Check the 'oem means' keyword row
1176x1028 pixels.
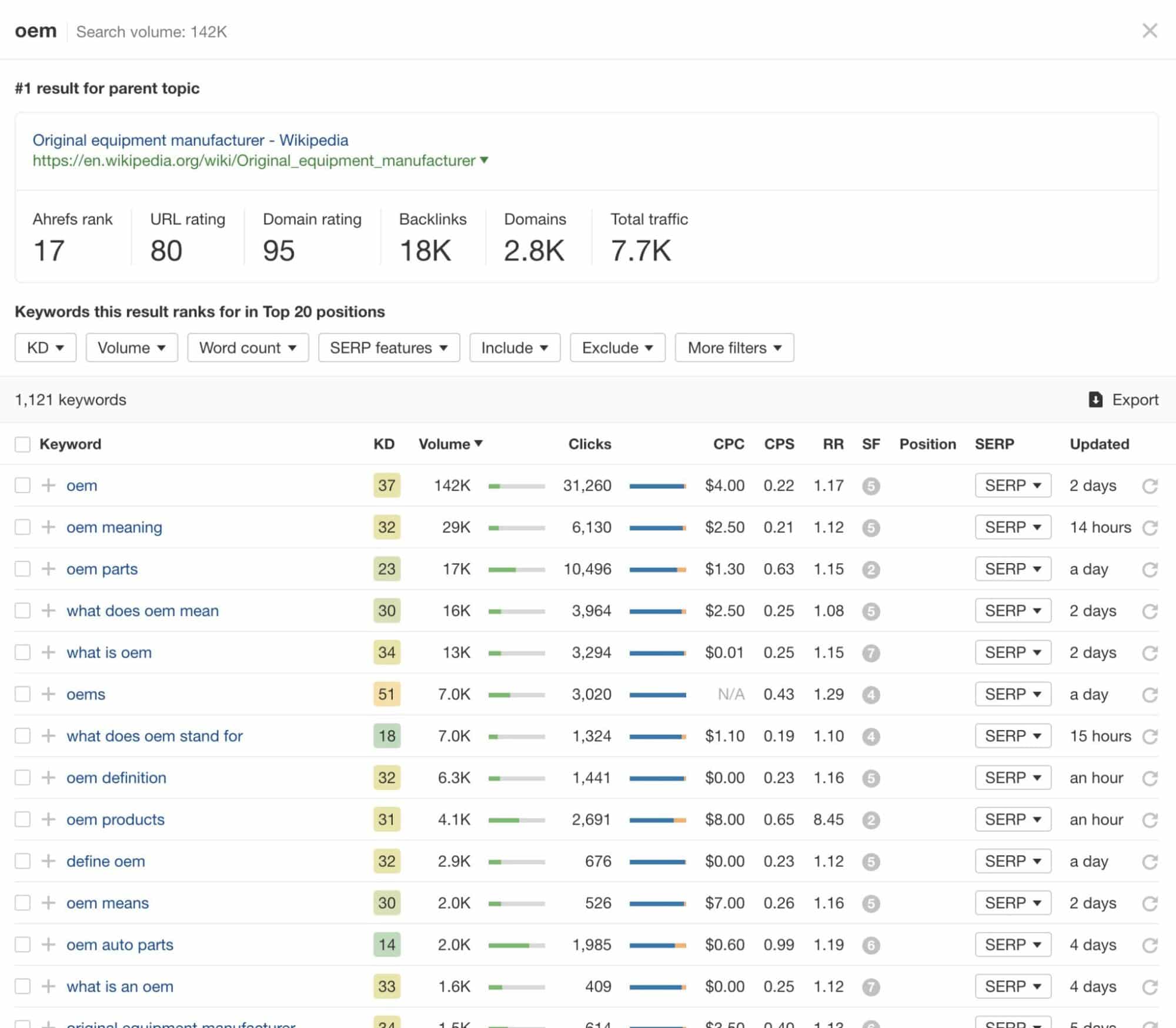click(x=22, y=903)
